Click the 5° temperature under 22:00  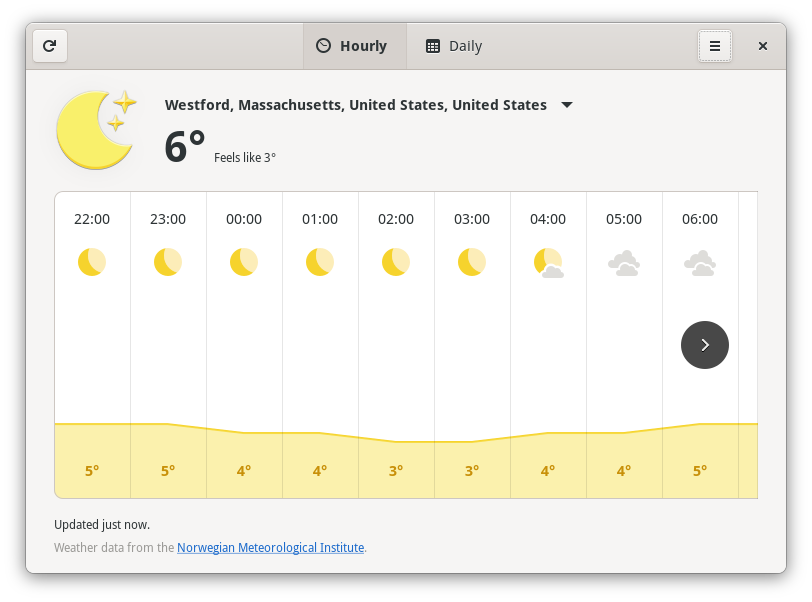tap(92, 470)
